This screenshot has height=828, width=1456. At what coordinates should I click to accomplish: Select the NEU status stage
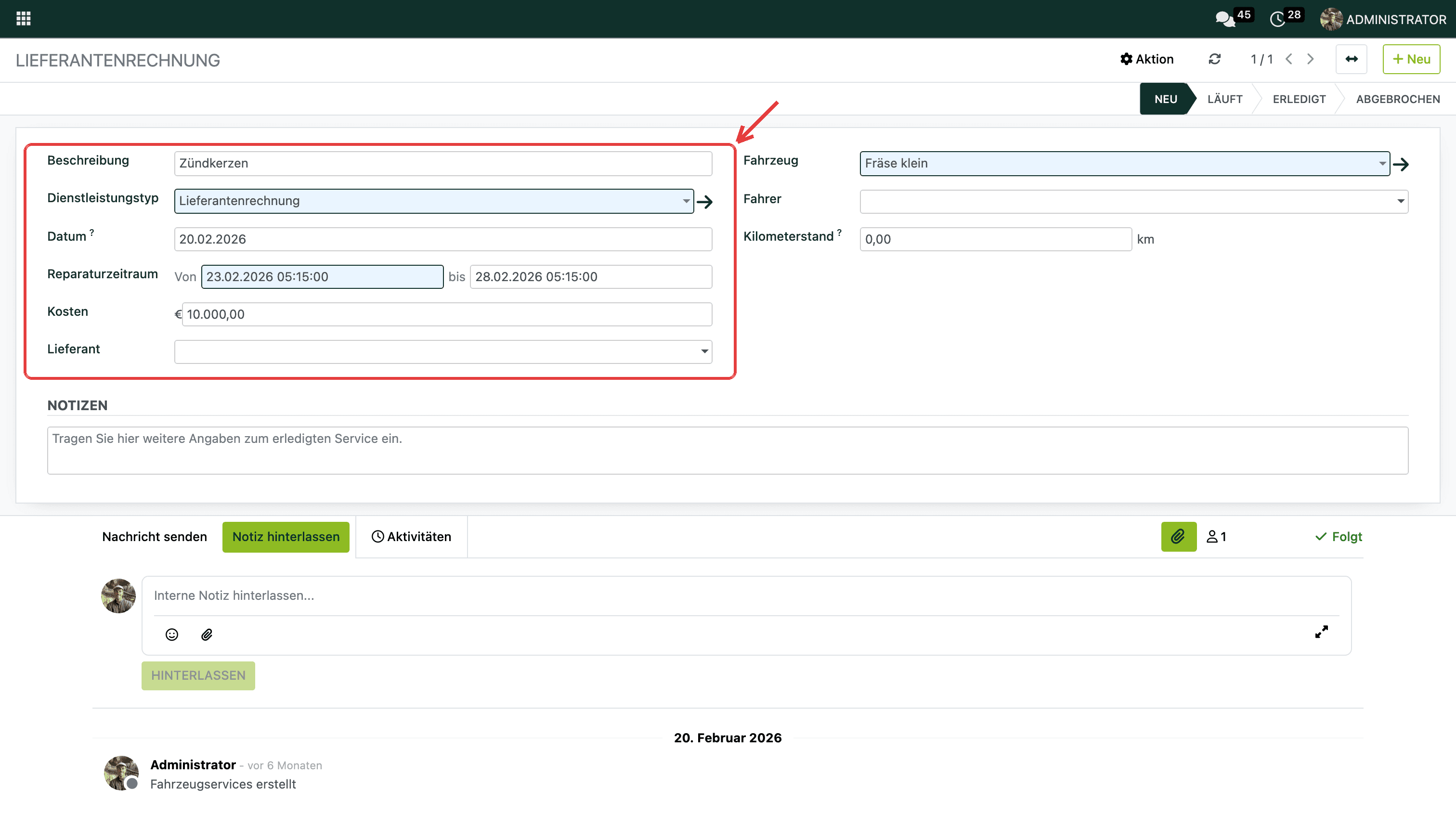point(1165,99)
